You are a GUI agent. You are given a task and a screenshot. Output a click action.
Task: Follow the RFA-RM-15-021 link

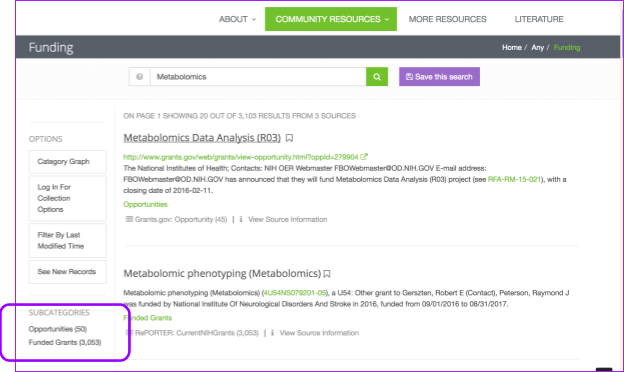pyautogui.click(x=514, y=179)
